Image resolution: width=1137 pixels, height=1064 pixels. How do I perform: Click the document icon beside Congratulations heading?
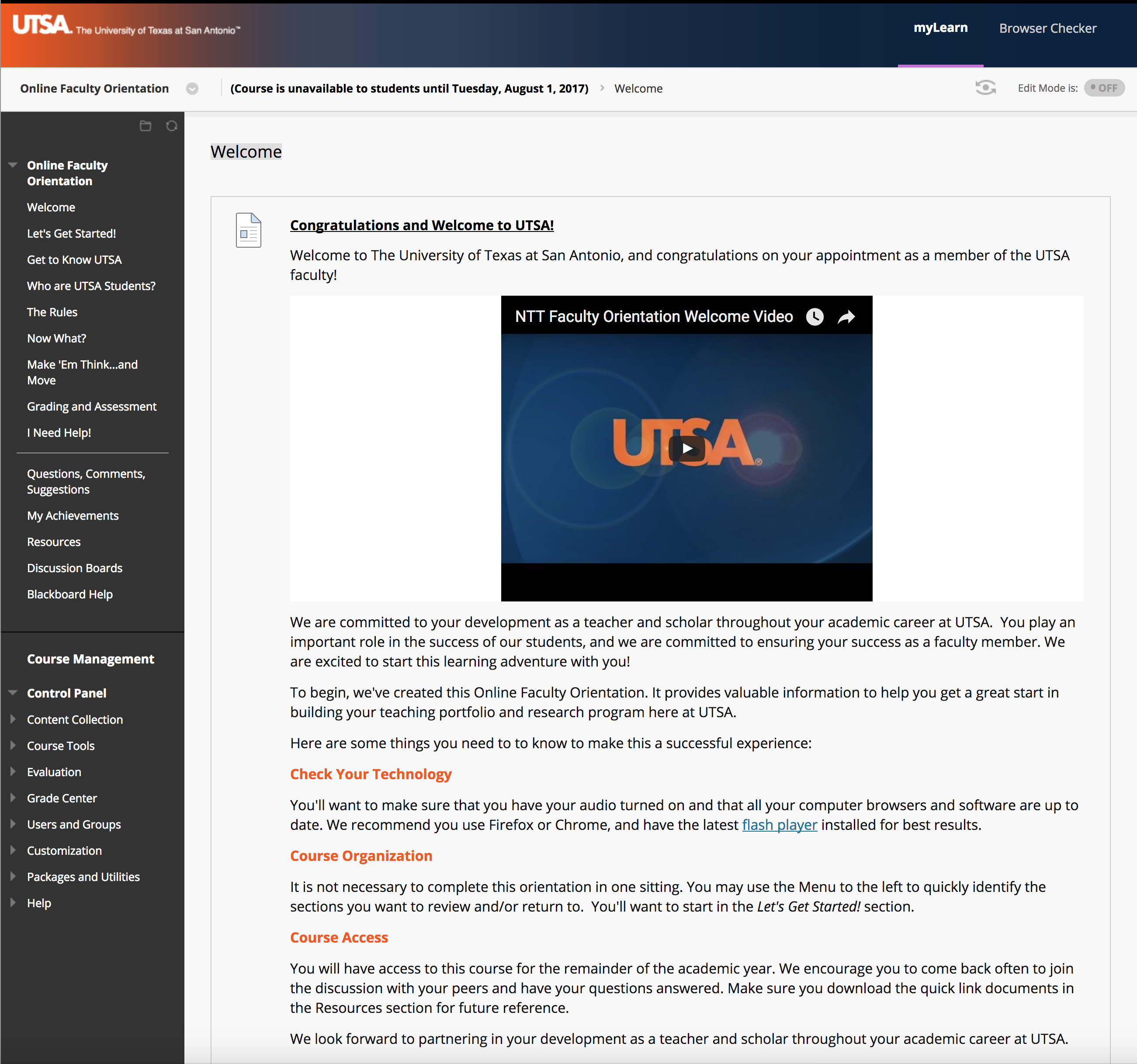tap(248, 230)
